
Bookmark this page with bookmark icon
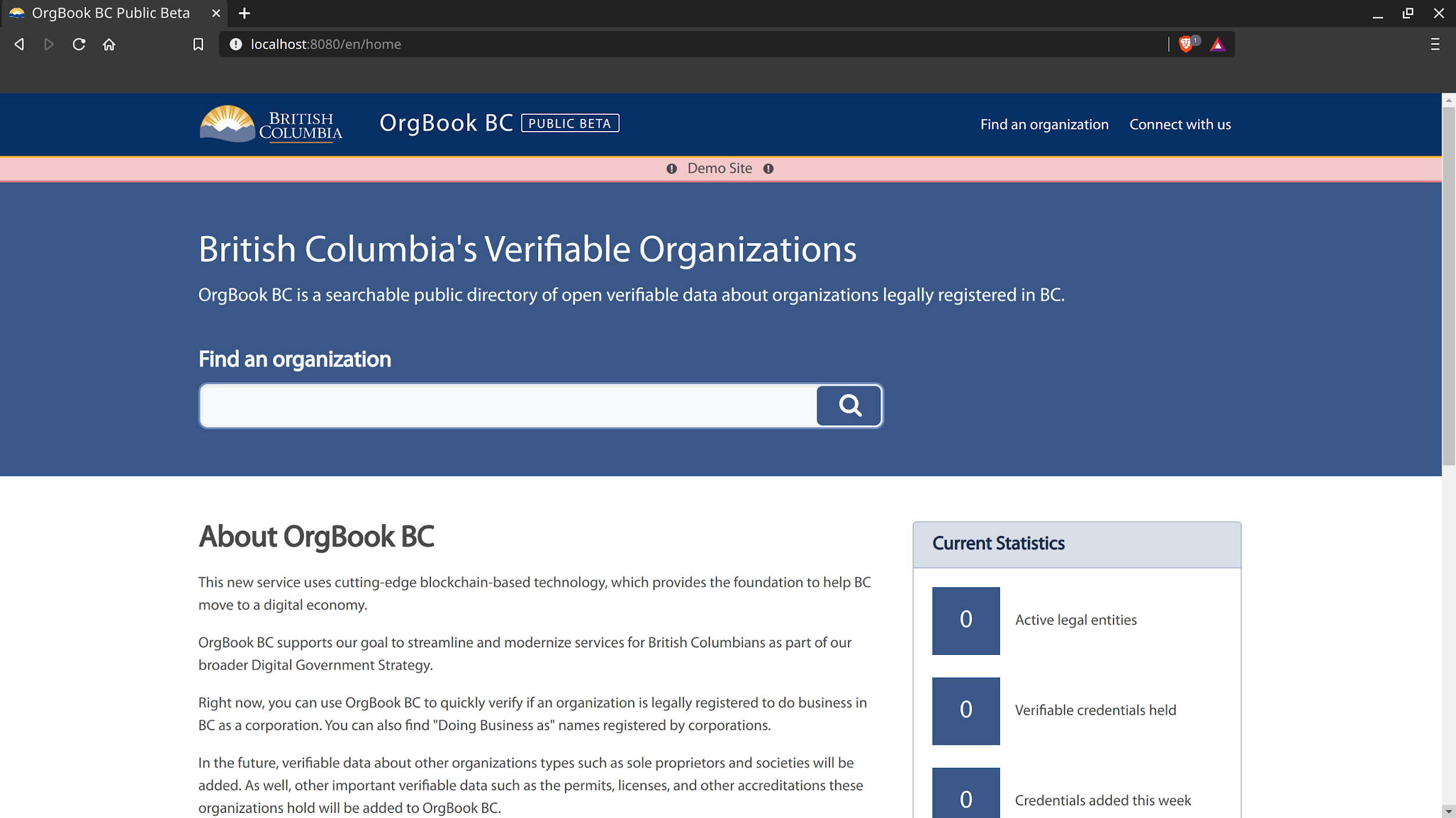pyautogui.click(x=198, y=44)
